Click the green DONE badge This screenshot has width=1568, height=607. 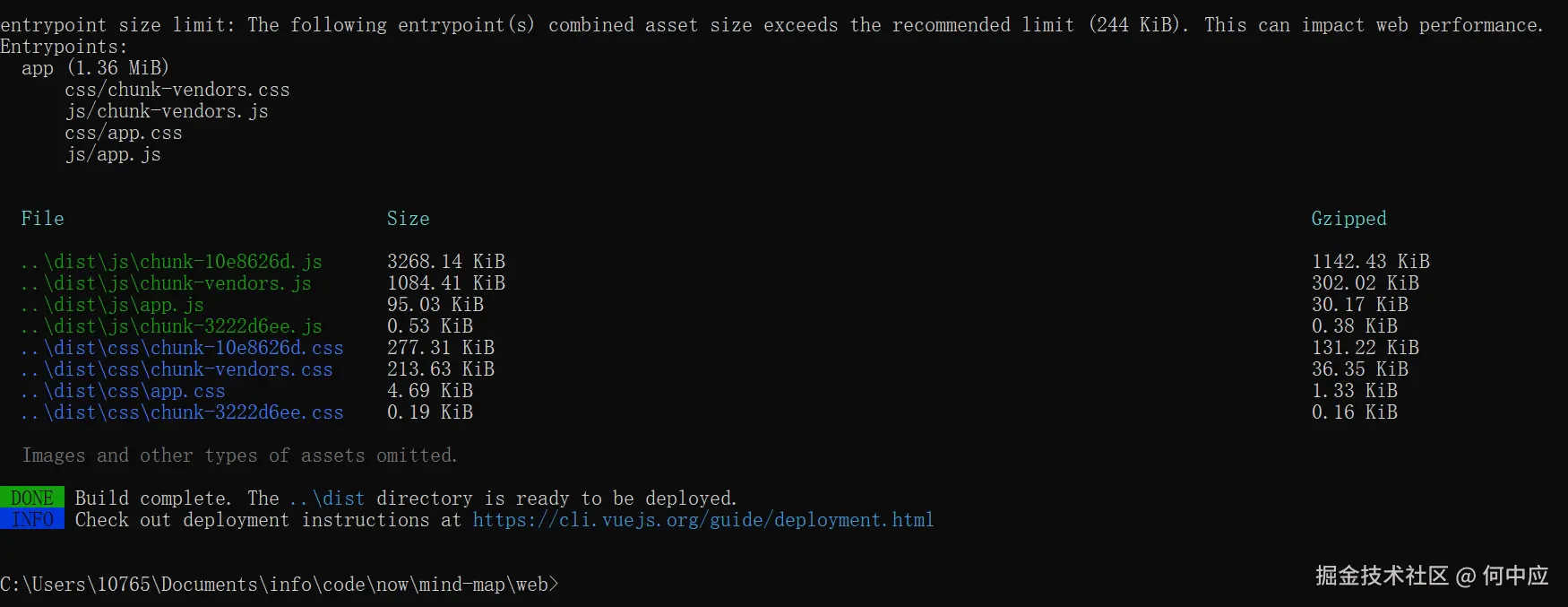click(32, 499)
